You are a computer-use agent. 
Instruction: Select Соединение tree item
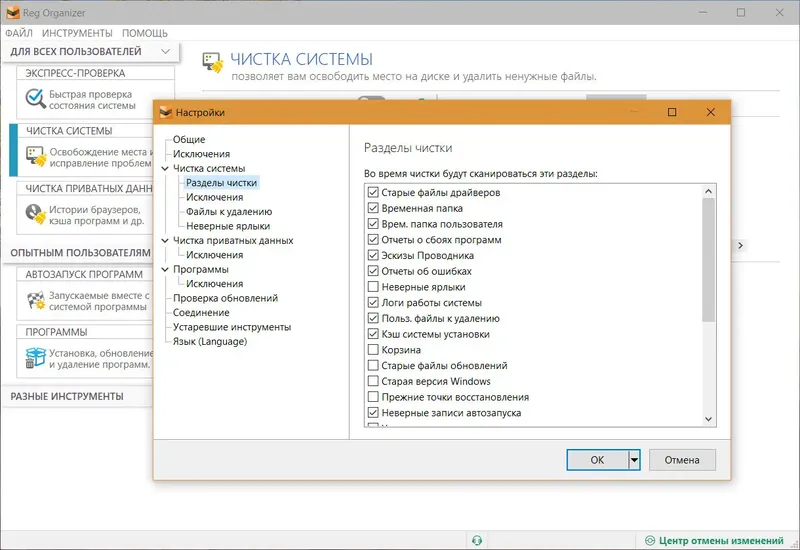201,312
